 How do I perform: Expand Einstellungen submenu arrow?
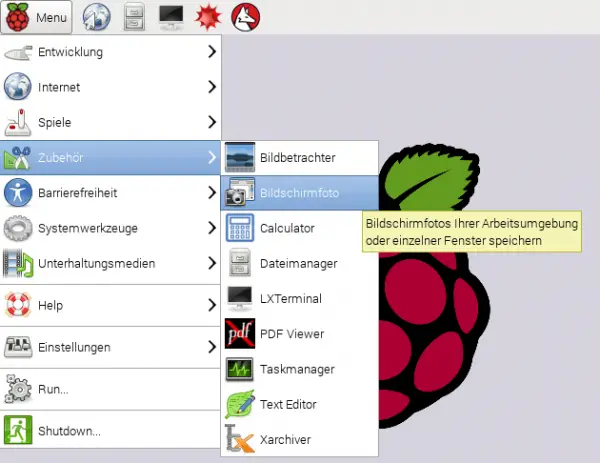click(x=212, y=347)
